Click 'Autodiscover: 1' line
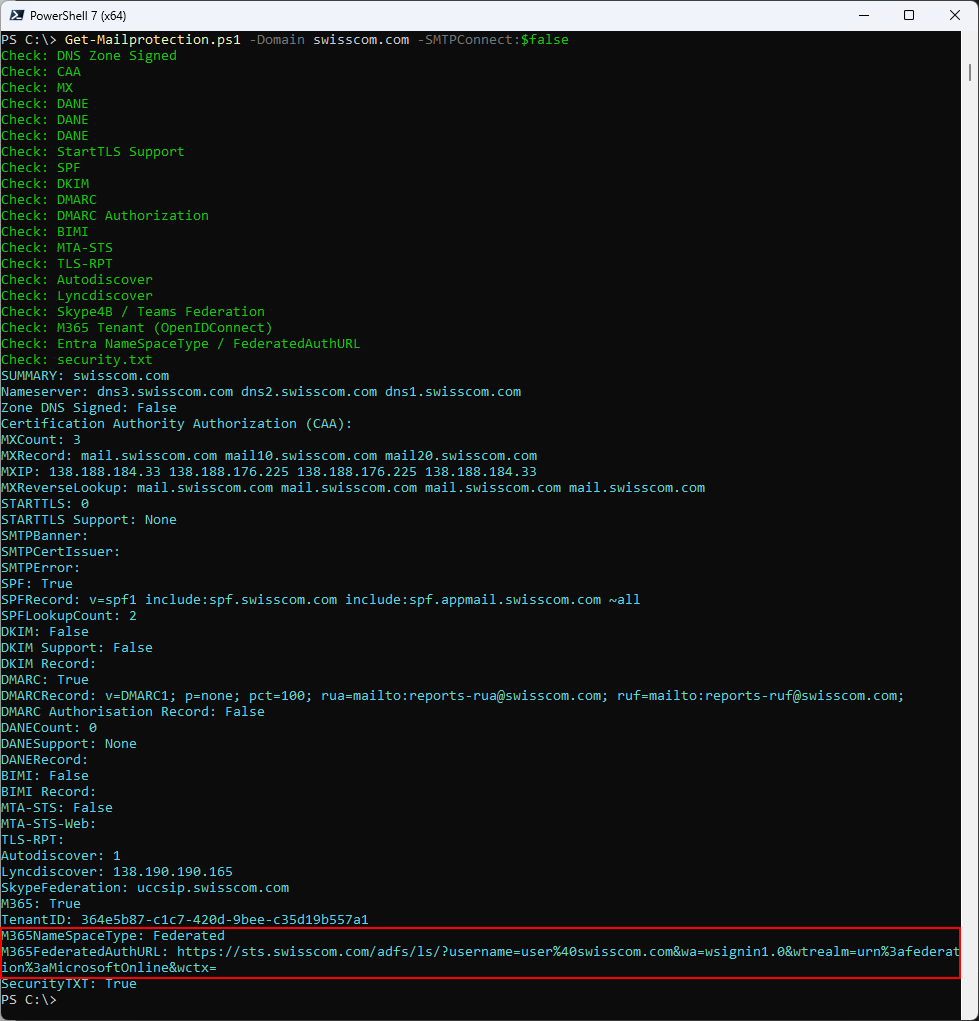The image size is (979, 1021). click(x=61, y=856)
